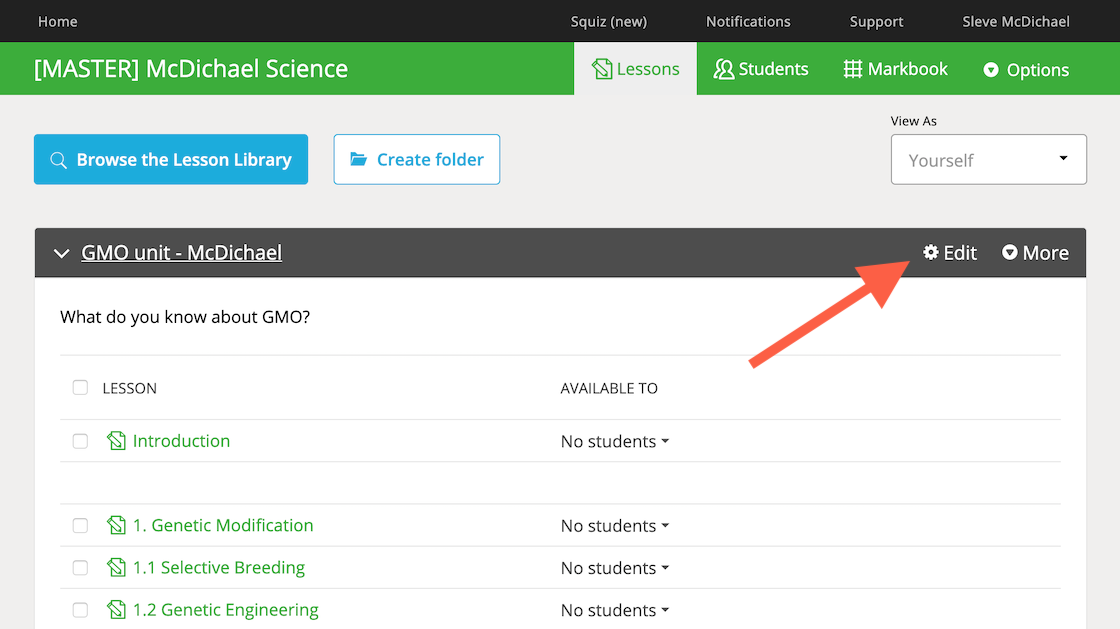Open the 1. Genetic Modification lesson
The height and width of the screenshot is (629, 1120).
click(223, 525)
